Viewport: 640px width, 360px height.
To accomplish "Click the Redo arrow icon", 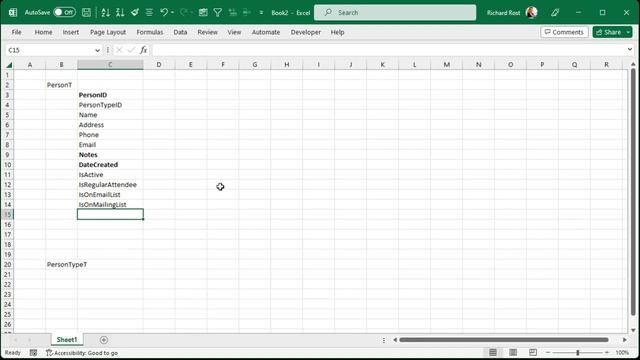I will 184,13.
